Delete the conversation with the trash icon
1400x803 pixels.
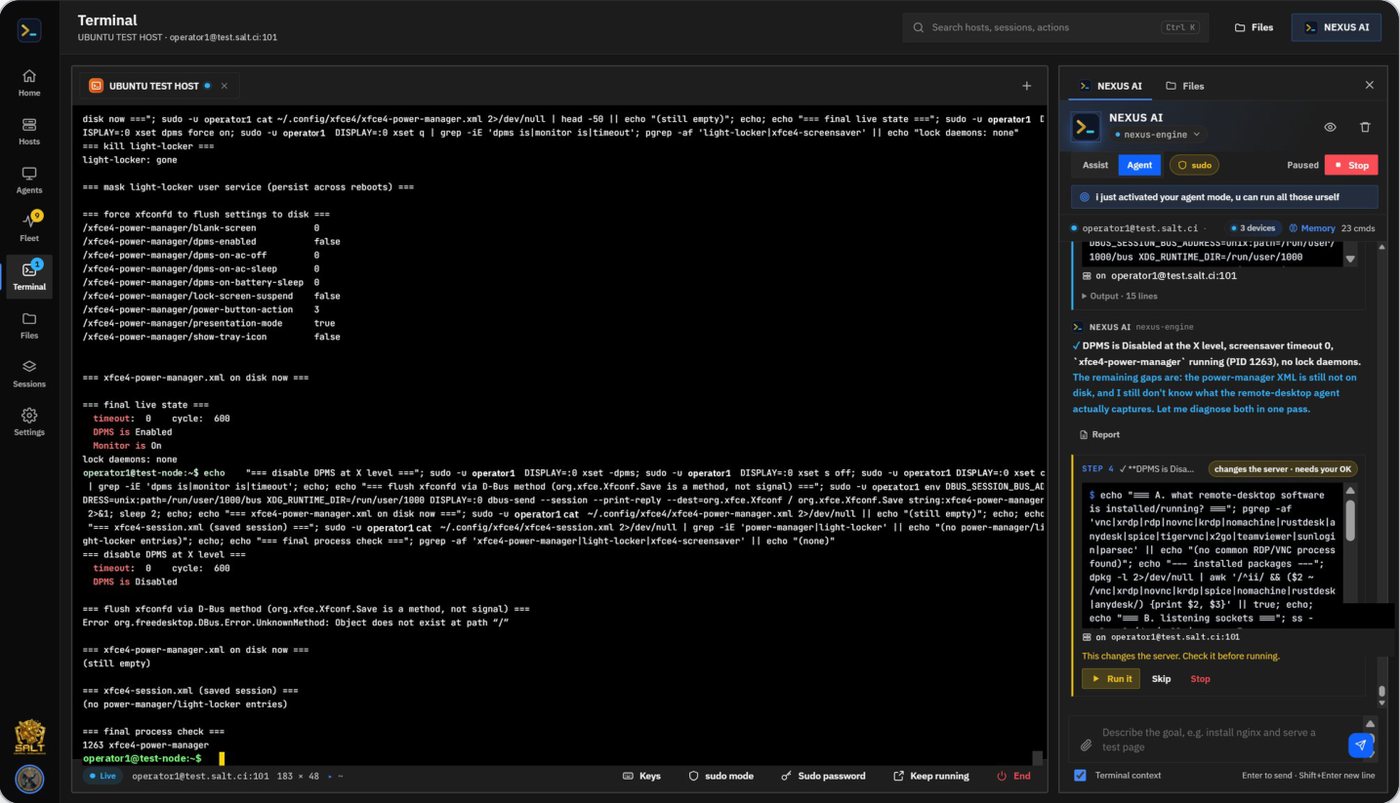1365,127
